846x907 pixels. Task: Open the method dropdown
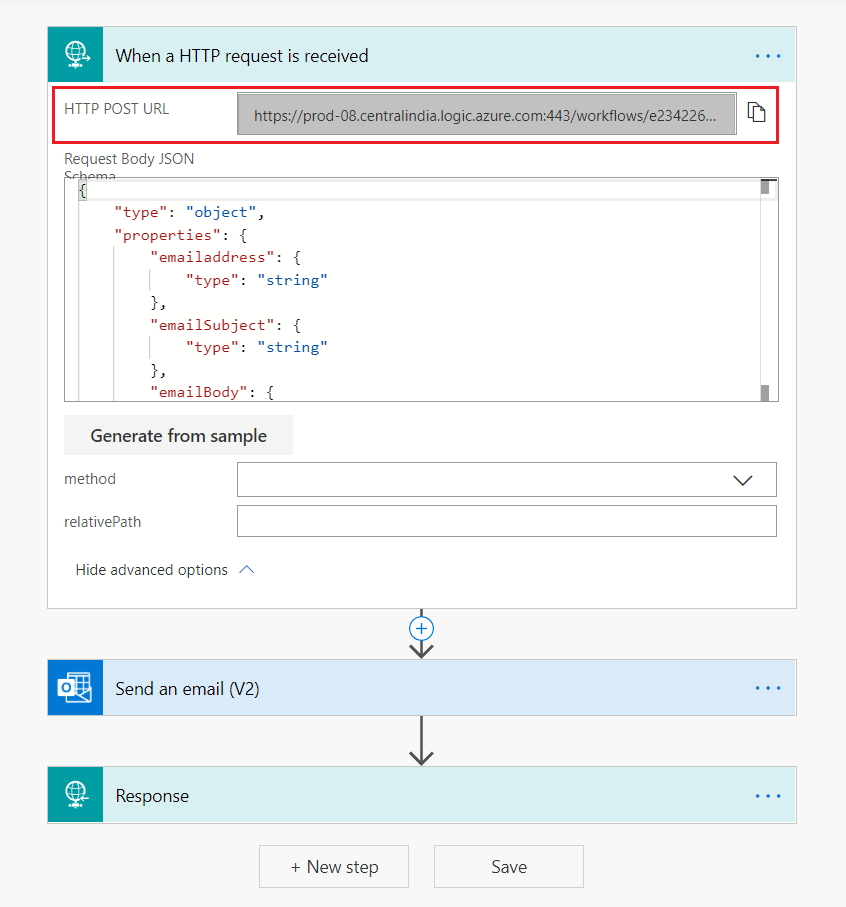click(x=506, y=480)
